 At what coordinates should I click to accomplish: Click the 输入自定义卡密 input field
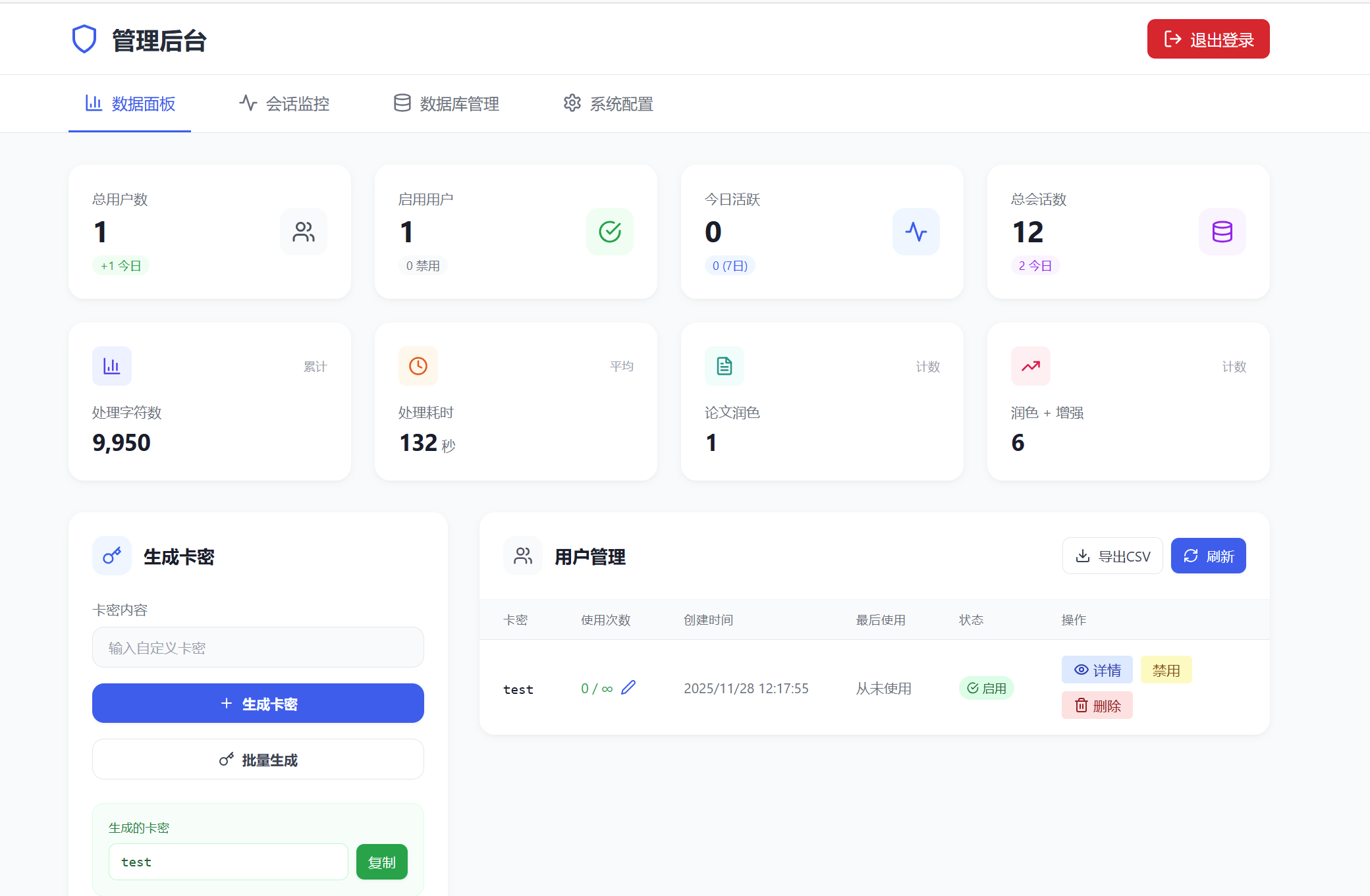[x=258, y=647]
